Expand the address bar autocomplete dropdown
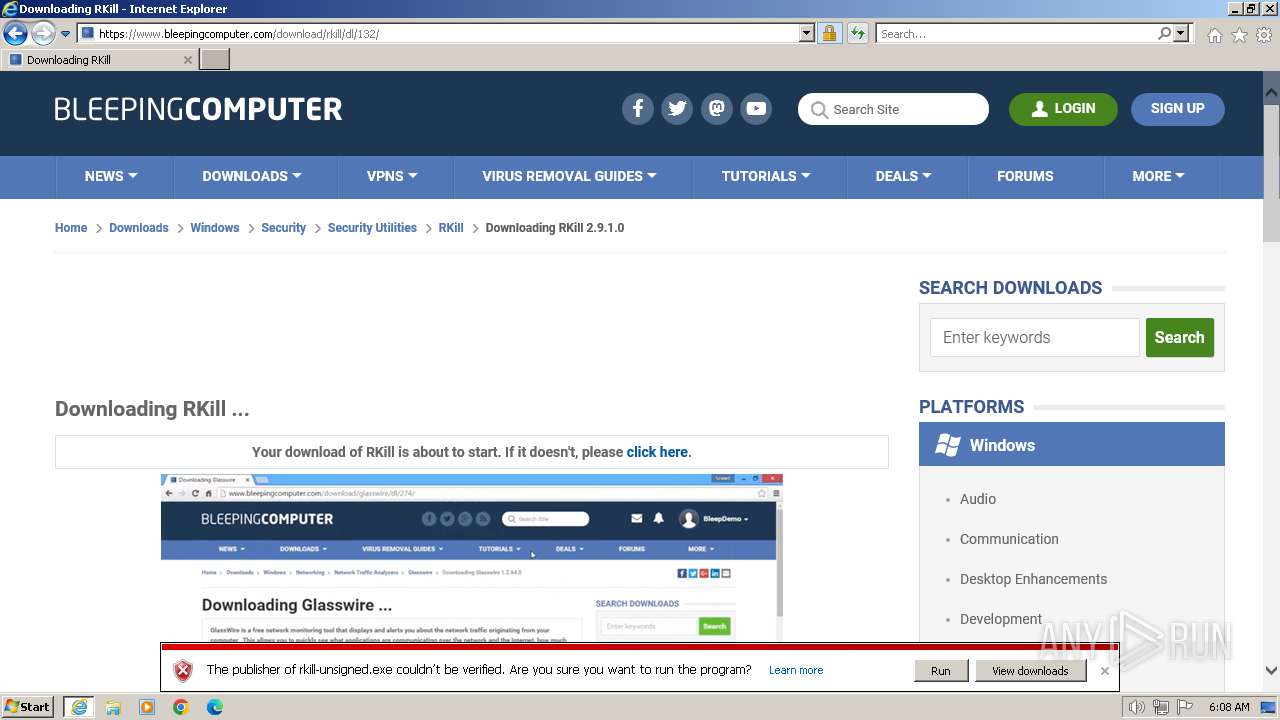The image size is (1280, 720). (807, 34)
